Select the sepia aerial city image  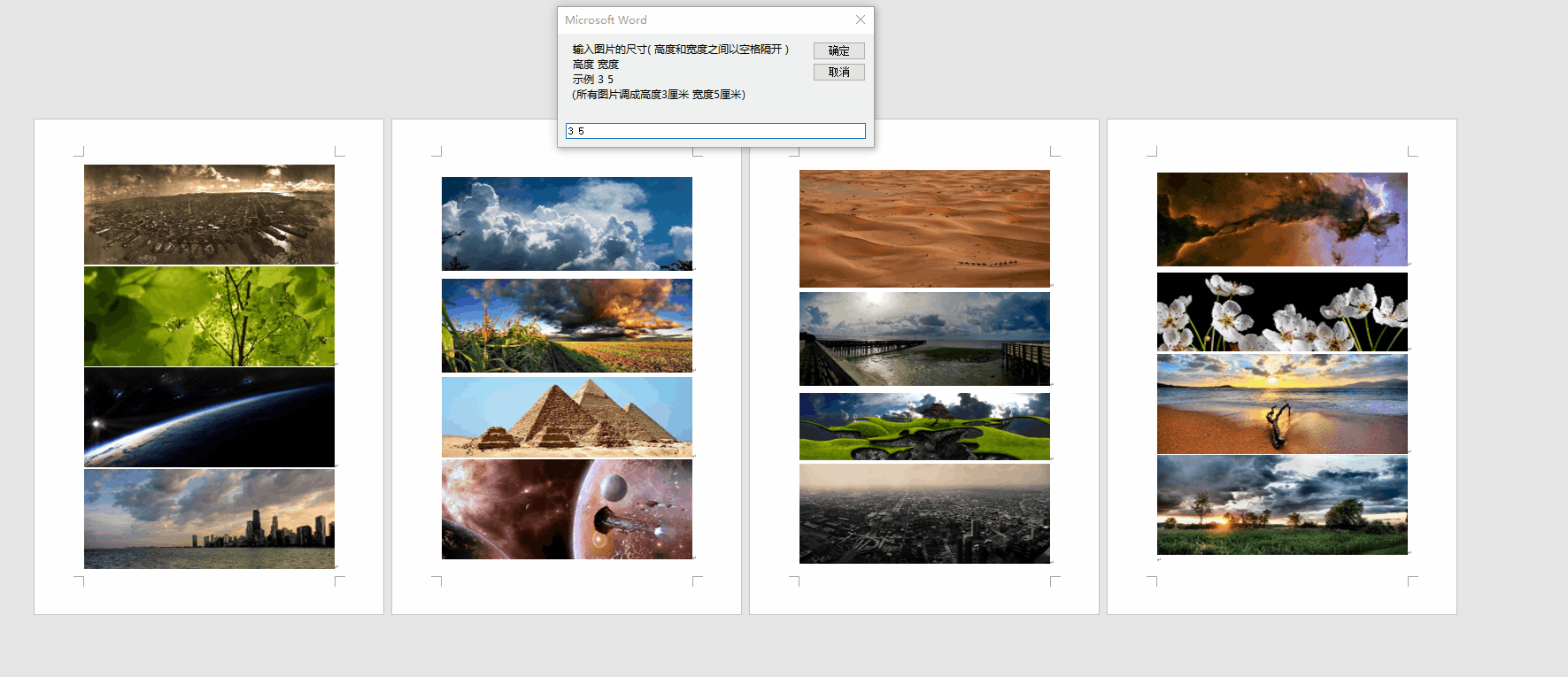pos(209,214)
